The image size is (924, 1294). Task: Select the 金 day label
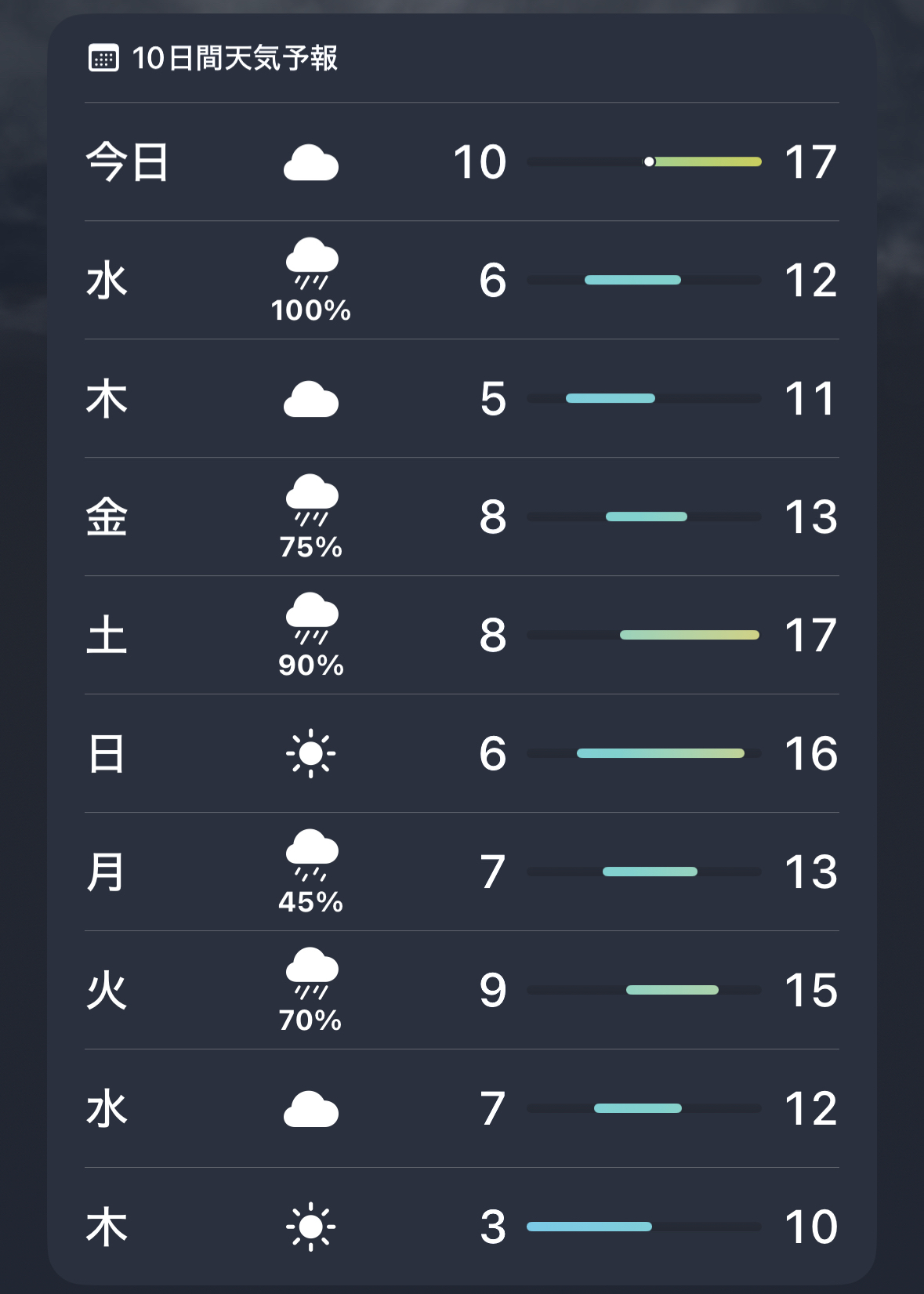(x=107, y=517)
